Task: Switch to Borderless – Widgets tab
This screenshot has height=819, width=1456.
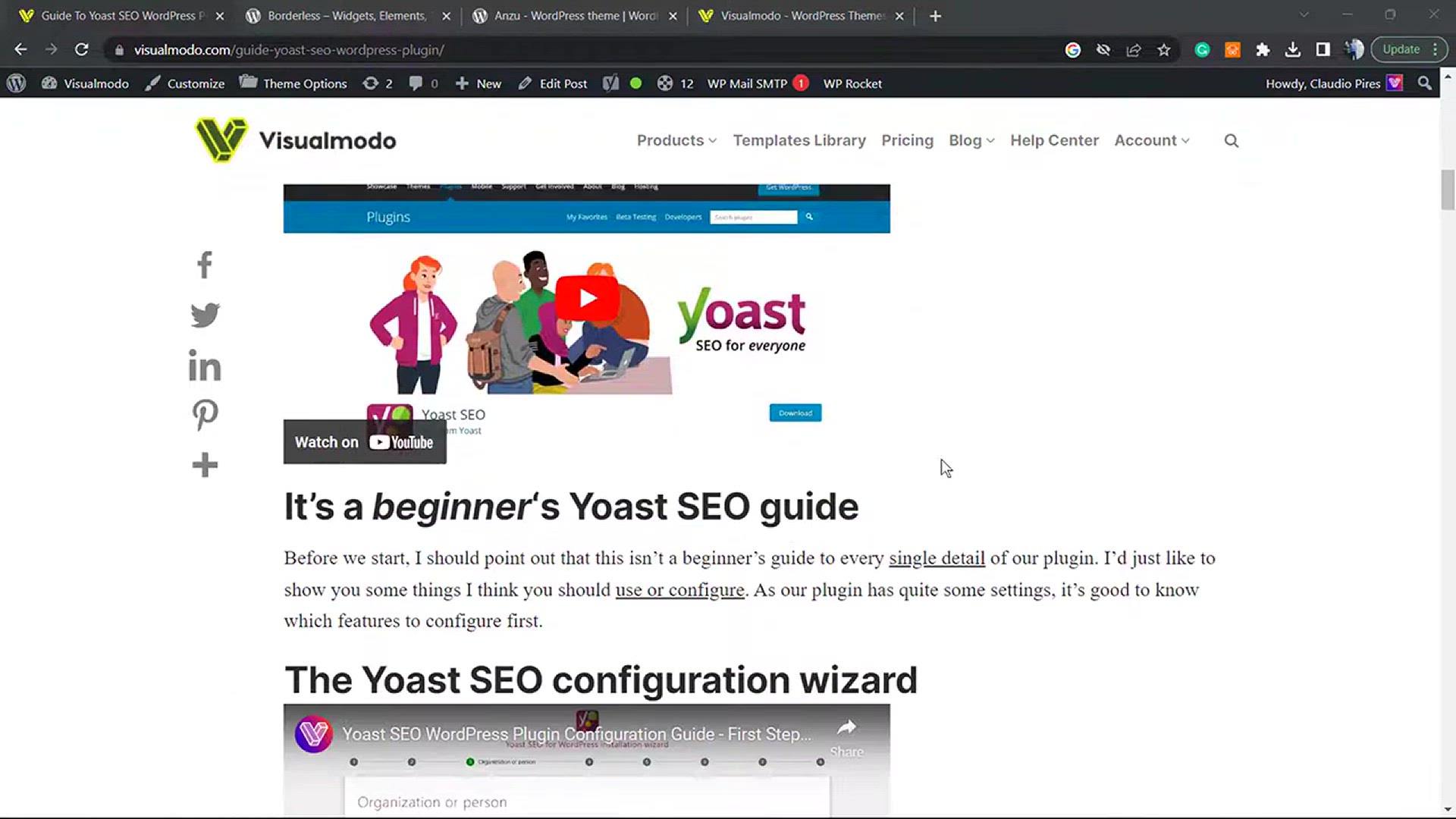Action: [x=347, y=16]
